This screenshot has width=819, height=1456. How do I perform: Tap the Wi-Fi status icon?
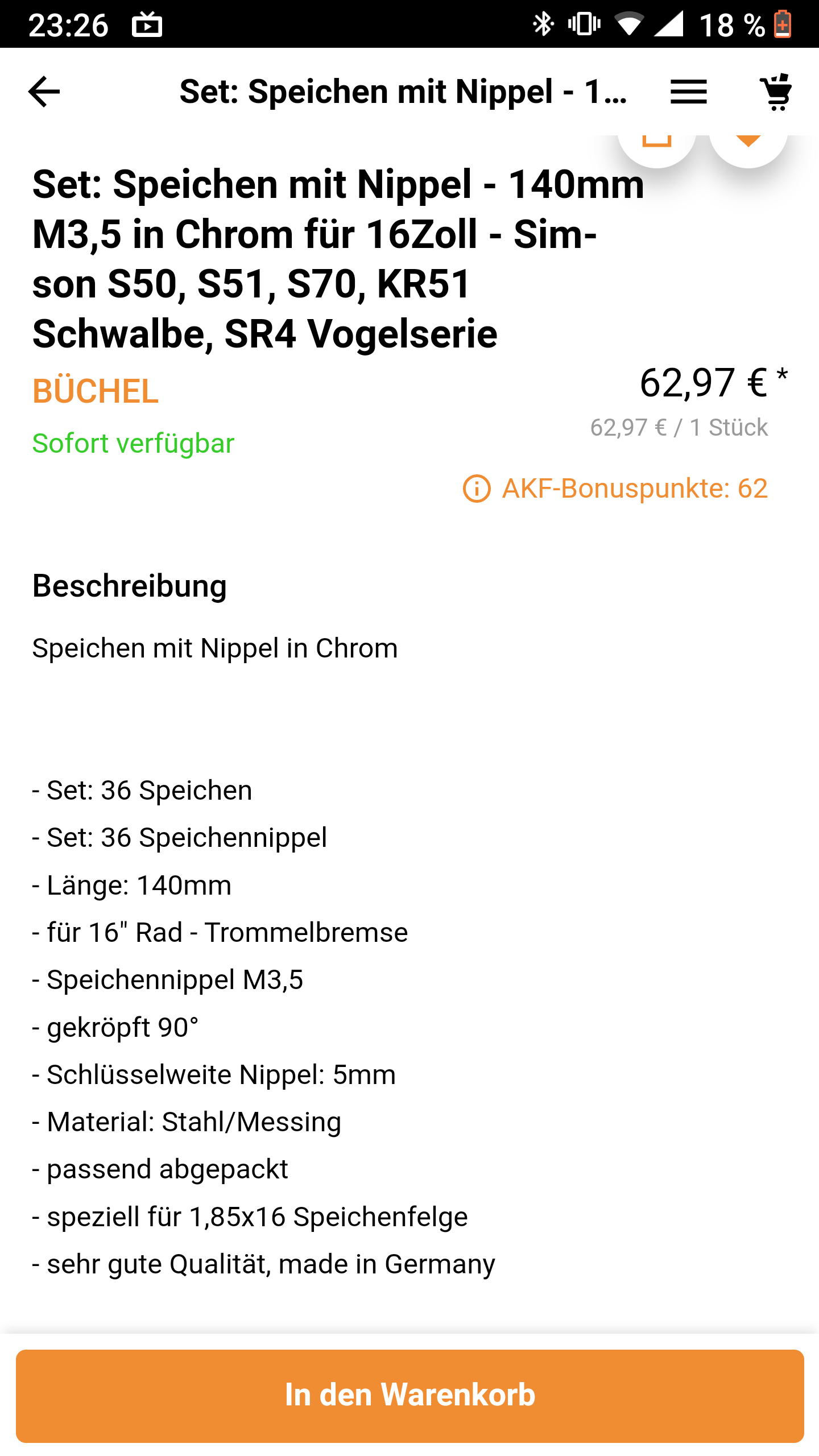pyautogui.click(x=628, y=24)
